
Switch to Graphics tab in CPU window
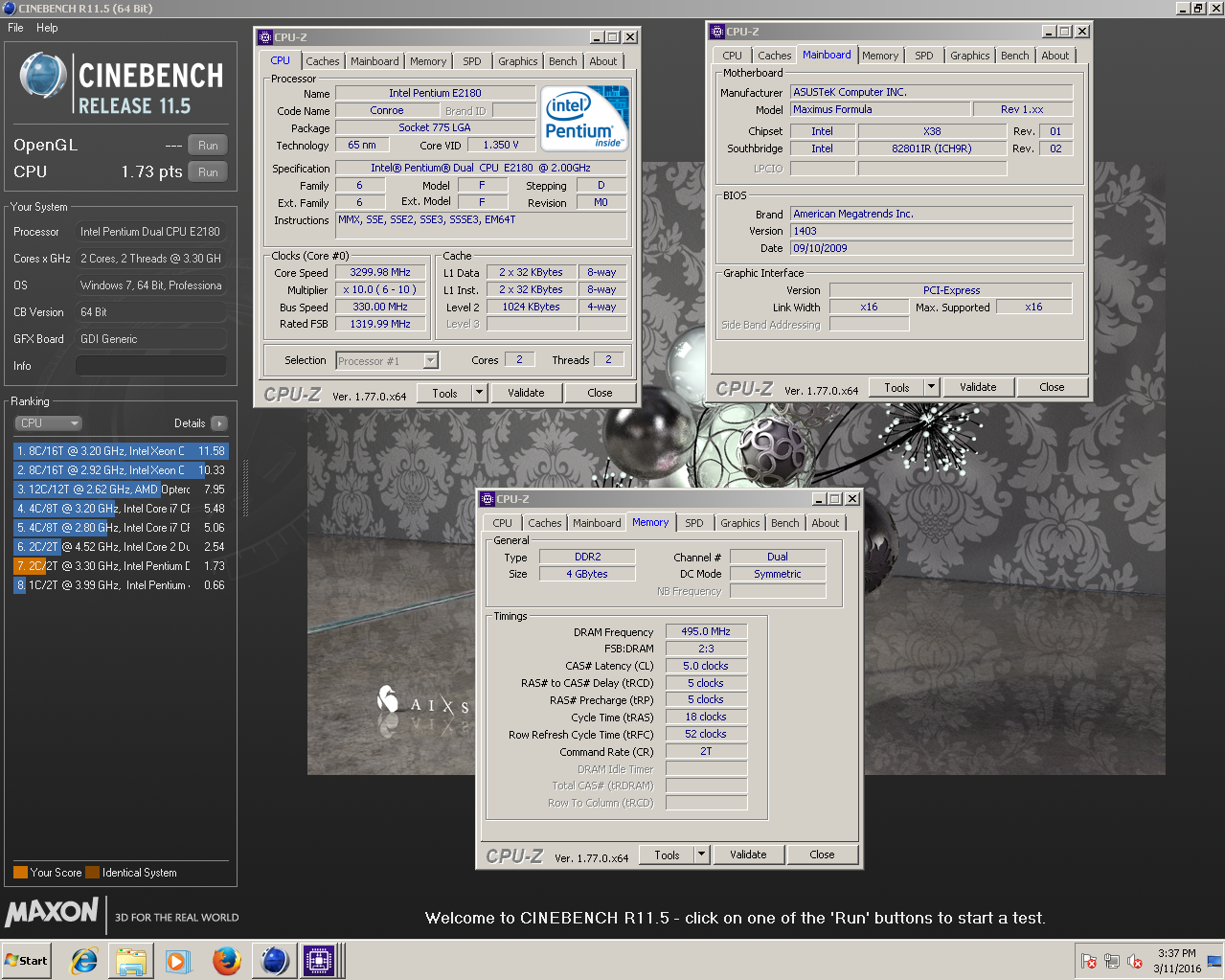518,61
